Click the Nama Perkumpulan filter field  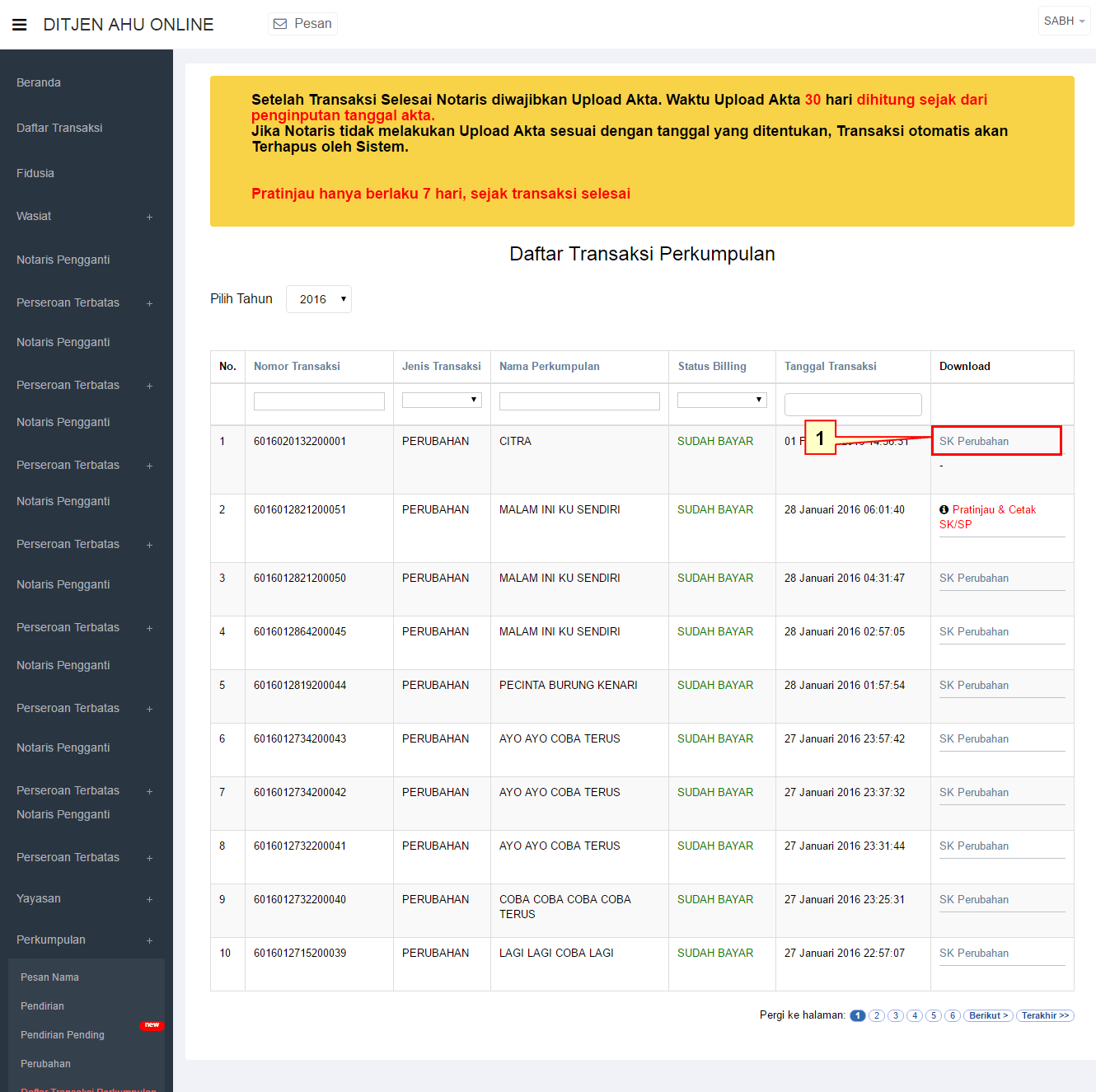click(x=579, y=401)
